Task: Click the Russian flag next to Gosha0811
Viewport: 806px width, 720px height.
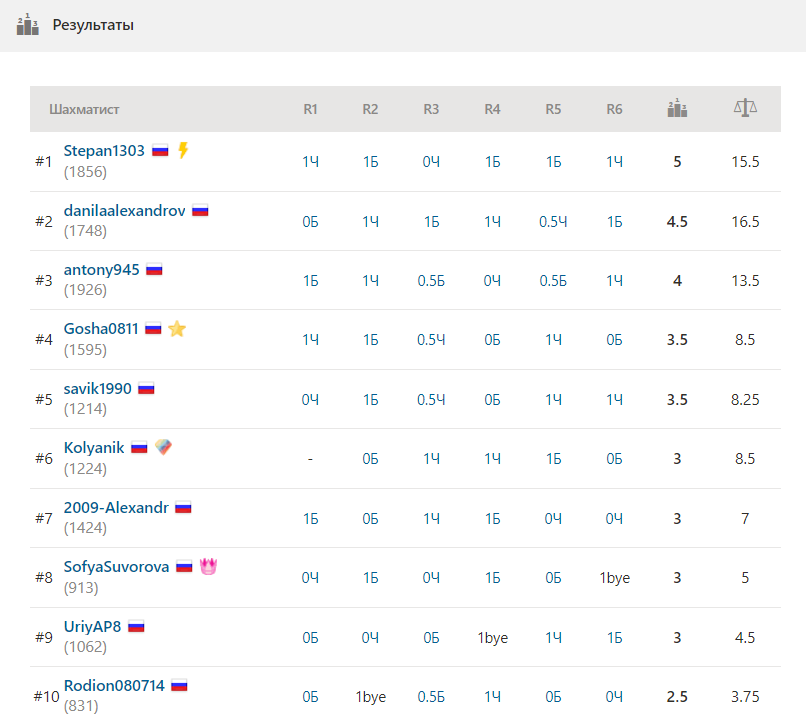Action: 153,328
